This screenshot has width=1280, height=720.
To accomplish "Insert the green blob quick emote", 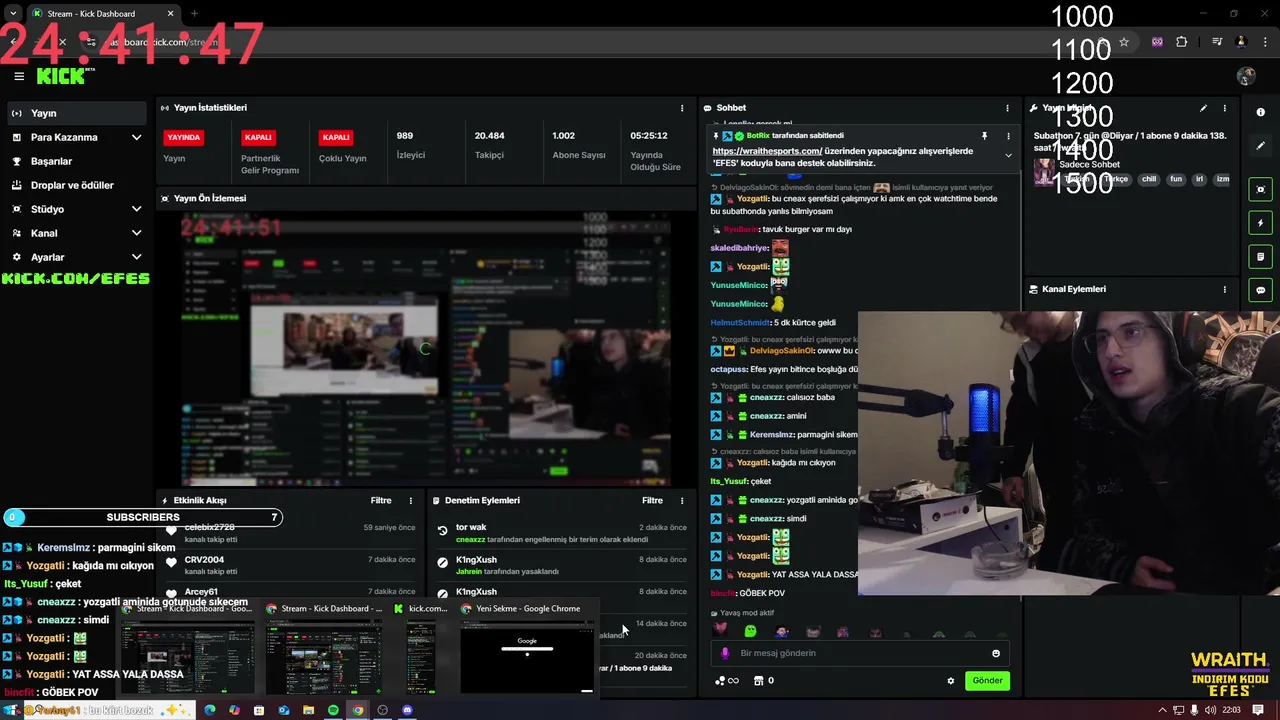I will click(750, 631).
